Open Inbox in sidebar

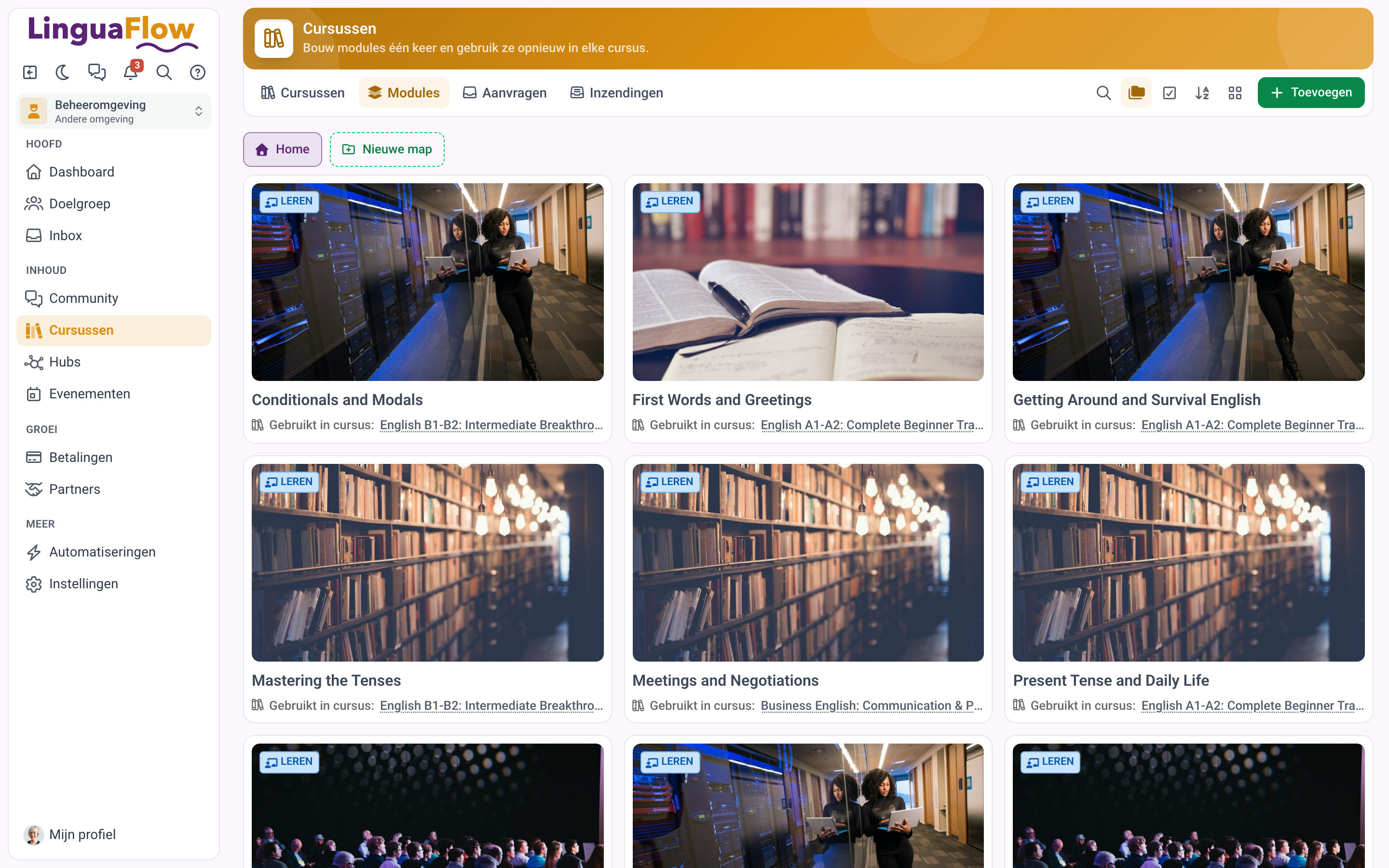tap(114, 235)
